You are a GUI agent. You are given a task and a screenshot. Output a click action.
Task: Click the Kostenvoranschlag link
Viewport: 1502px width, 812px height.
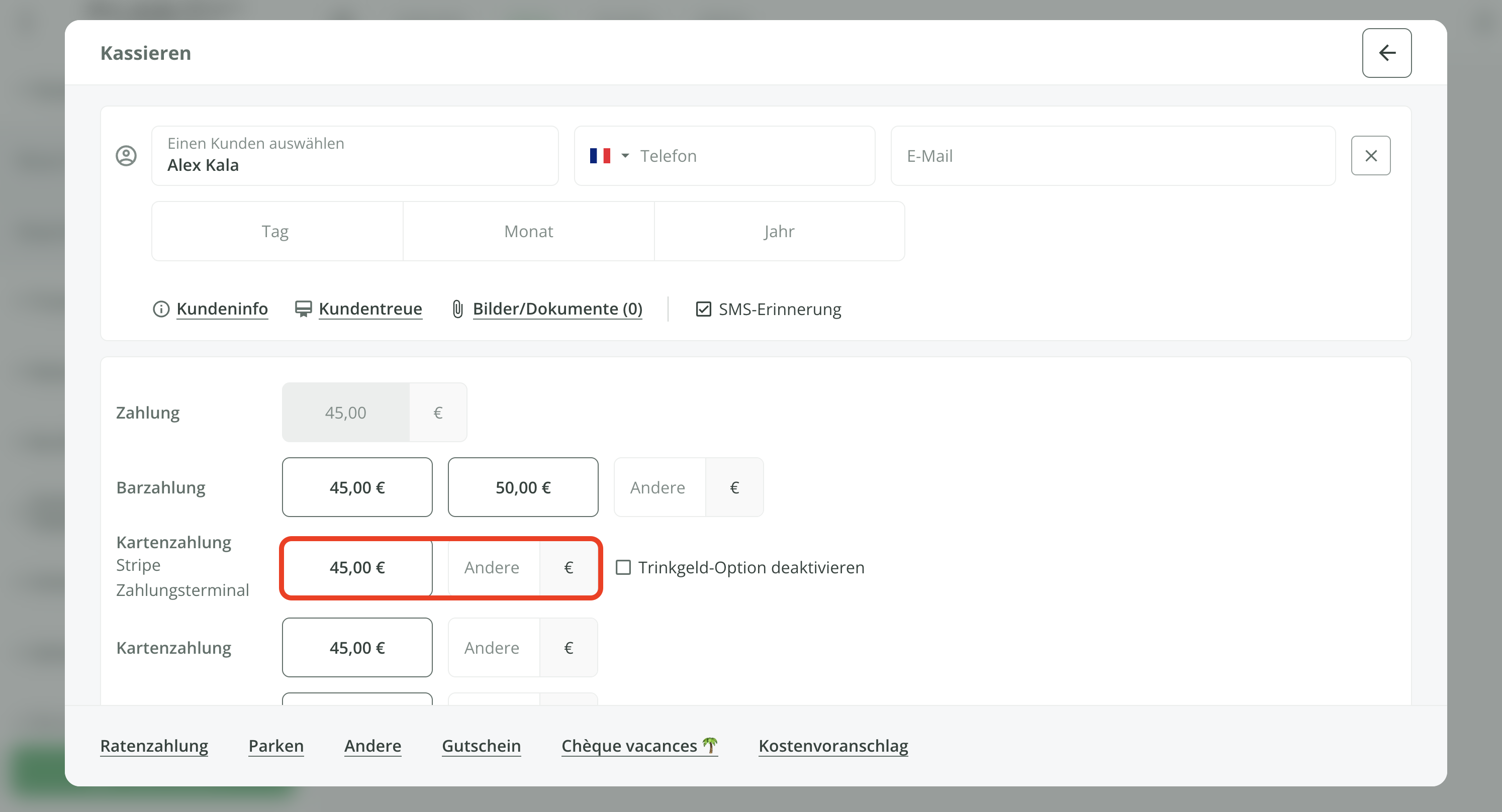click(x=832, y=746)
